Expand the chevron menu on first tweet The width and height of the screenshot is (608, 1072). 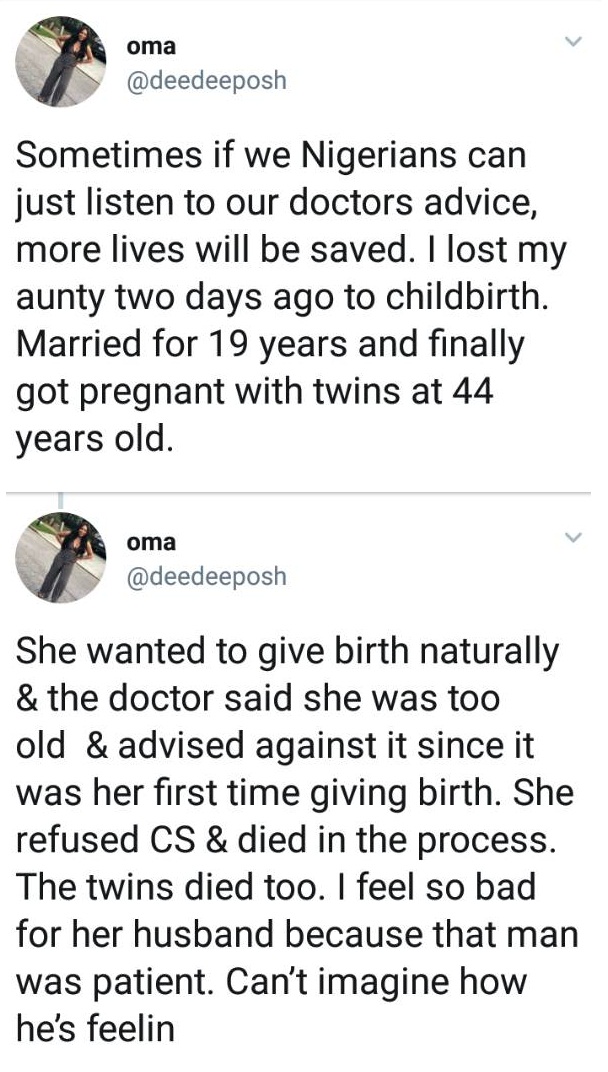(x=572, y=42)
